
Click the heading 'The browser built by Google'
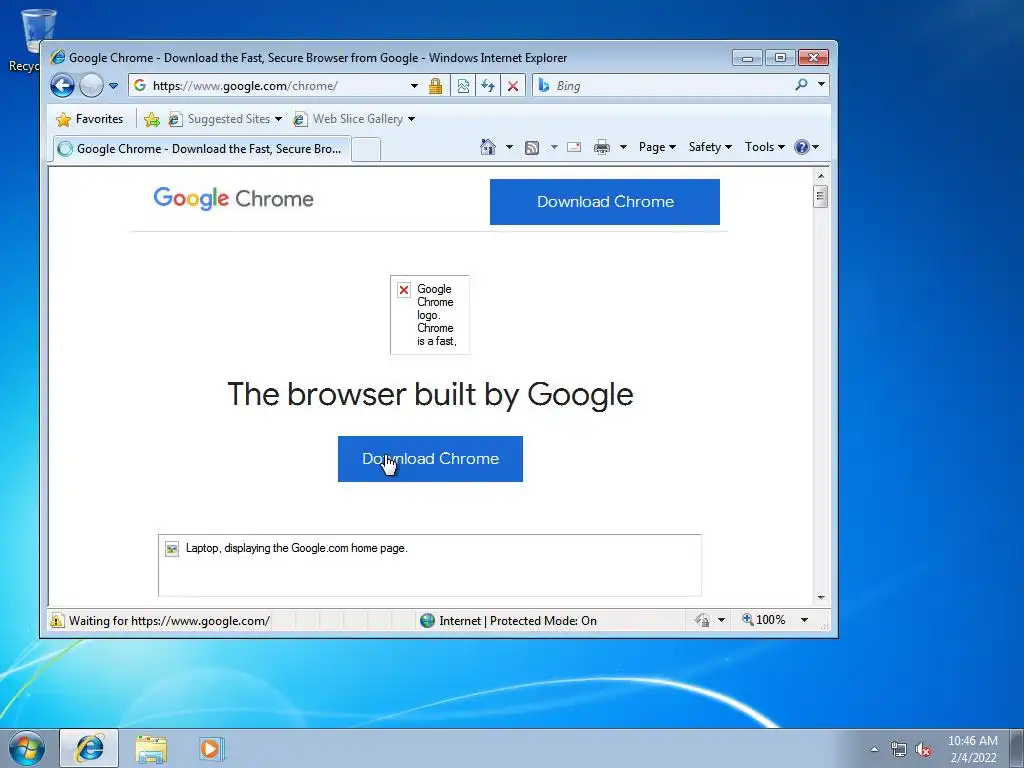[430, 394]
